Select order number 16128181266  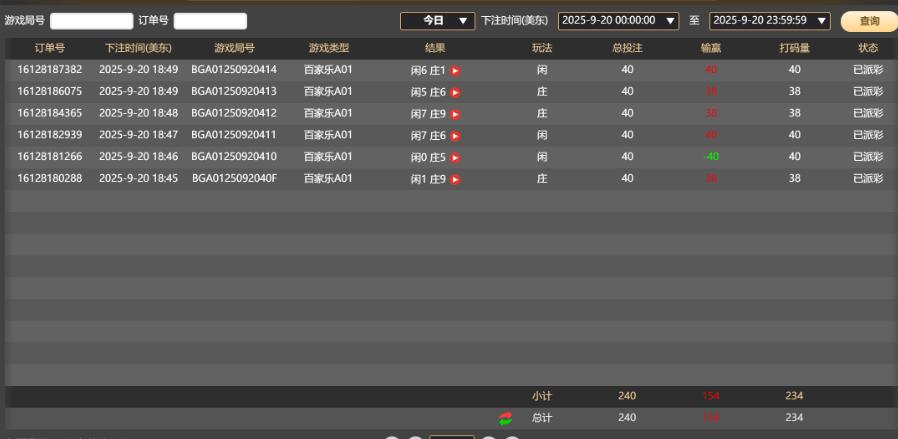[x=50, y=157]
